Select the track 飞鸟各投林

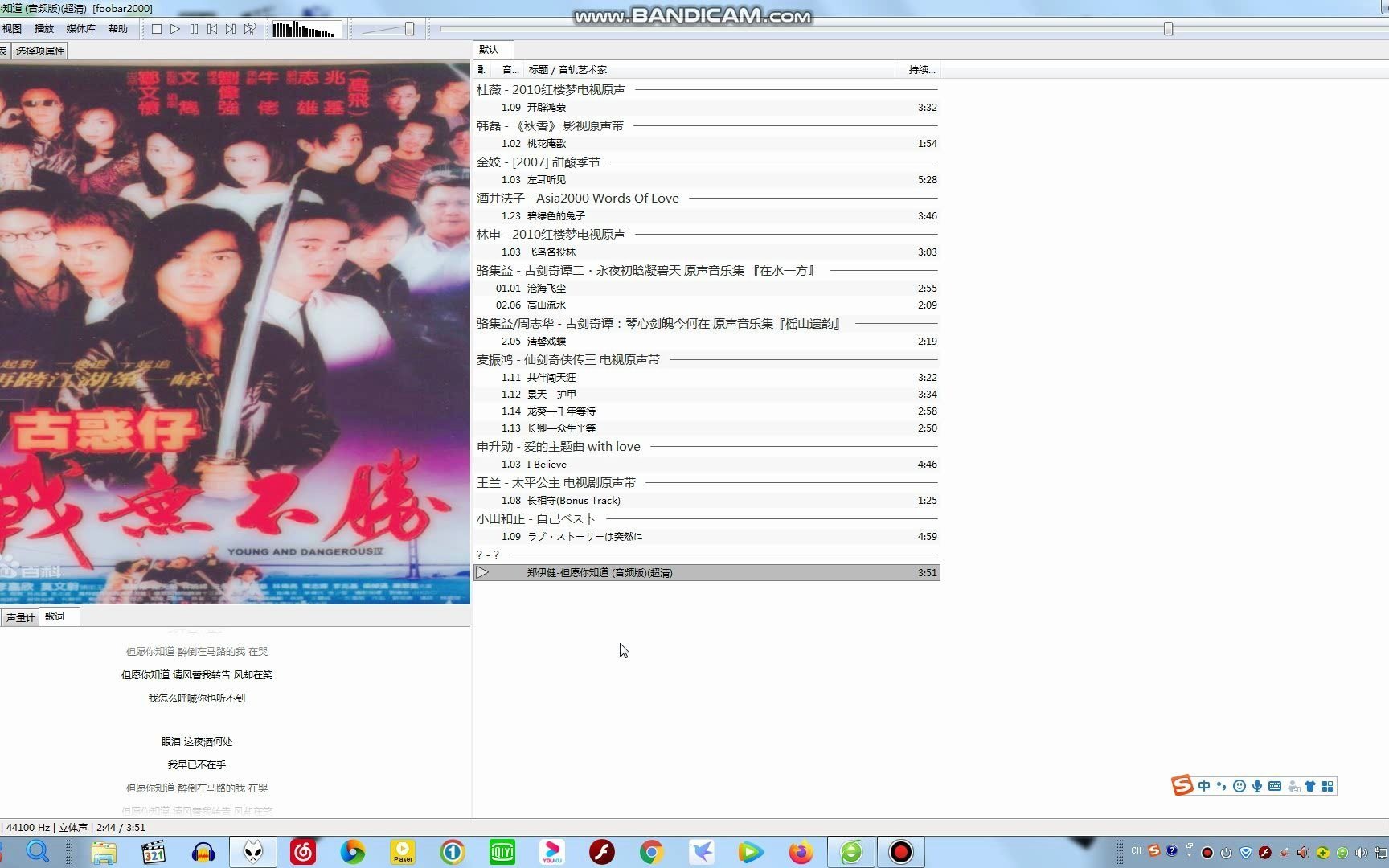click(707, 252)
